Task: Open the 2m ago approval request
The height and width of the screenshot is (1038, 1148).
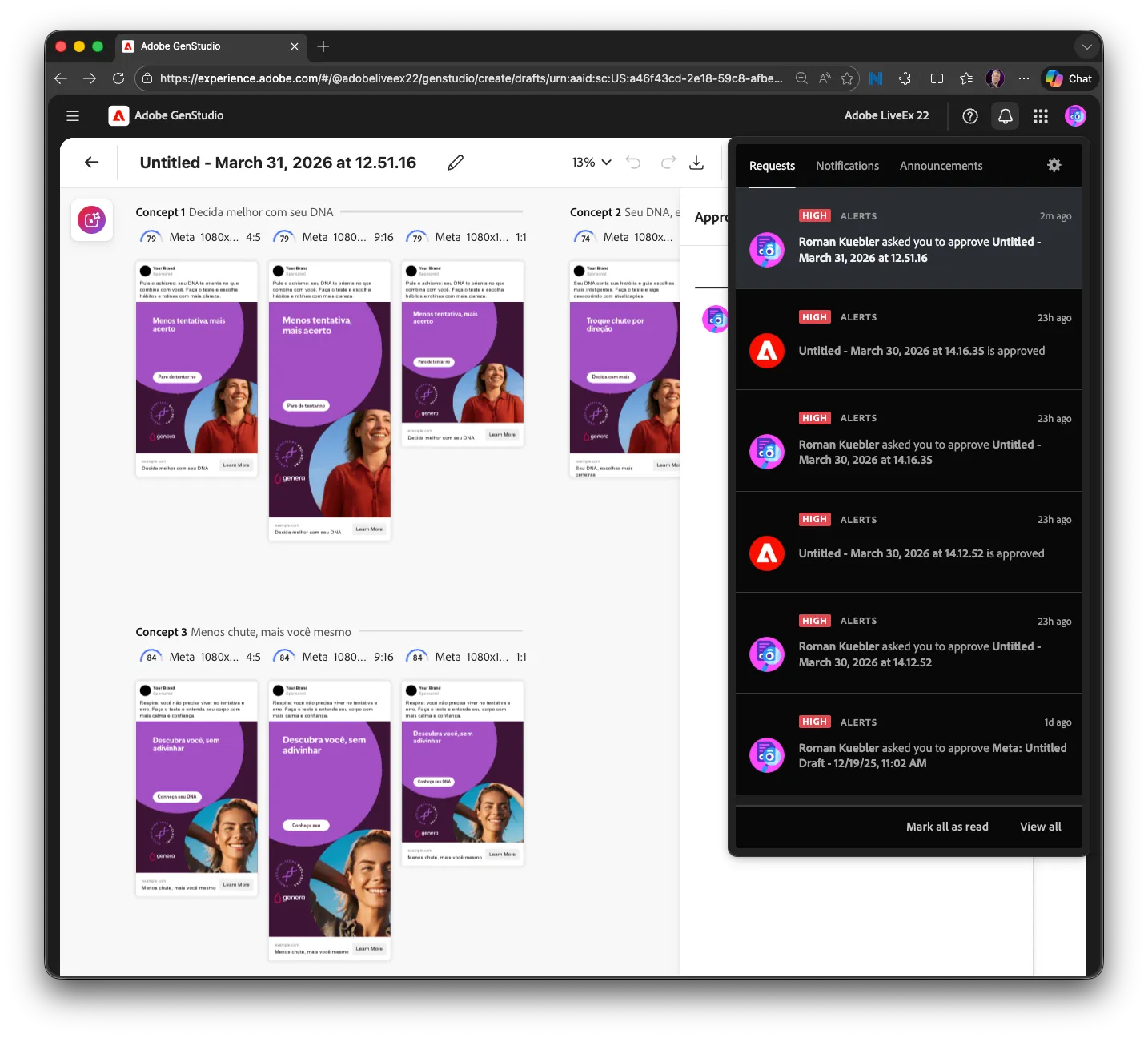Action: point(909,239)
